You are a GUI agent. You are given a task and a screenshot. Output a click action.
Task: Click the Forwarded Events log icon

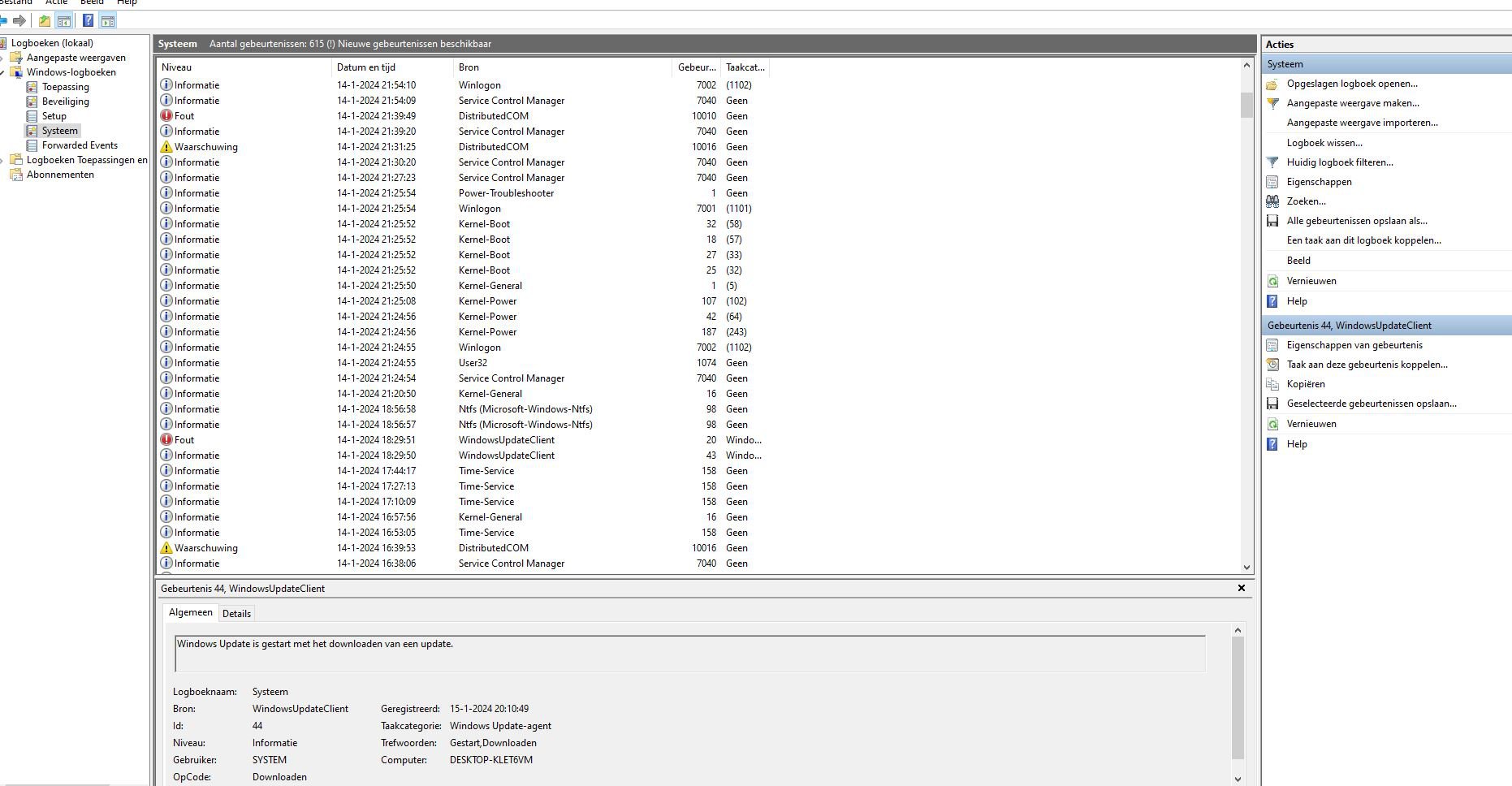(32, 145)
